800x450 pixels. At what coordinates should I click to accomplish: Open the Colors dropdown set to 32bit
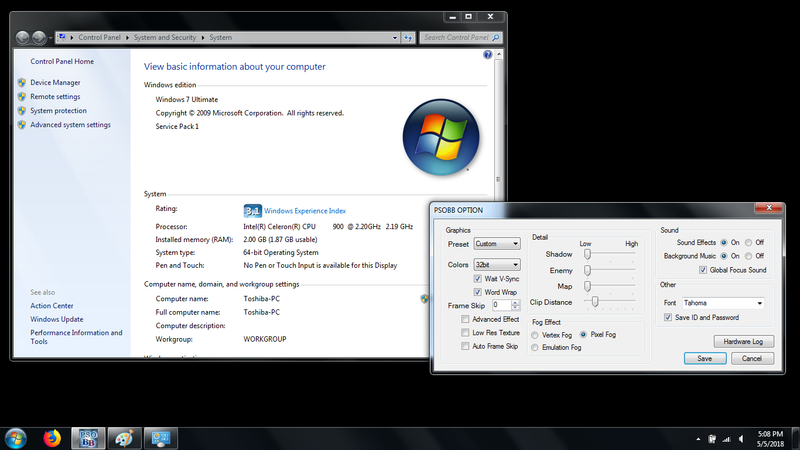497,265
